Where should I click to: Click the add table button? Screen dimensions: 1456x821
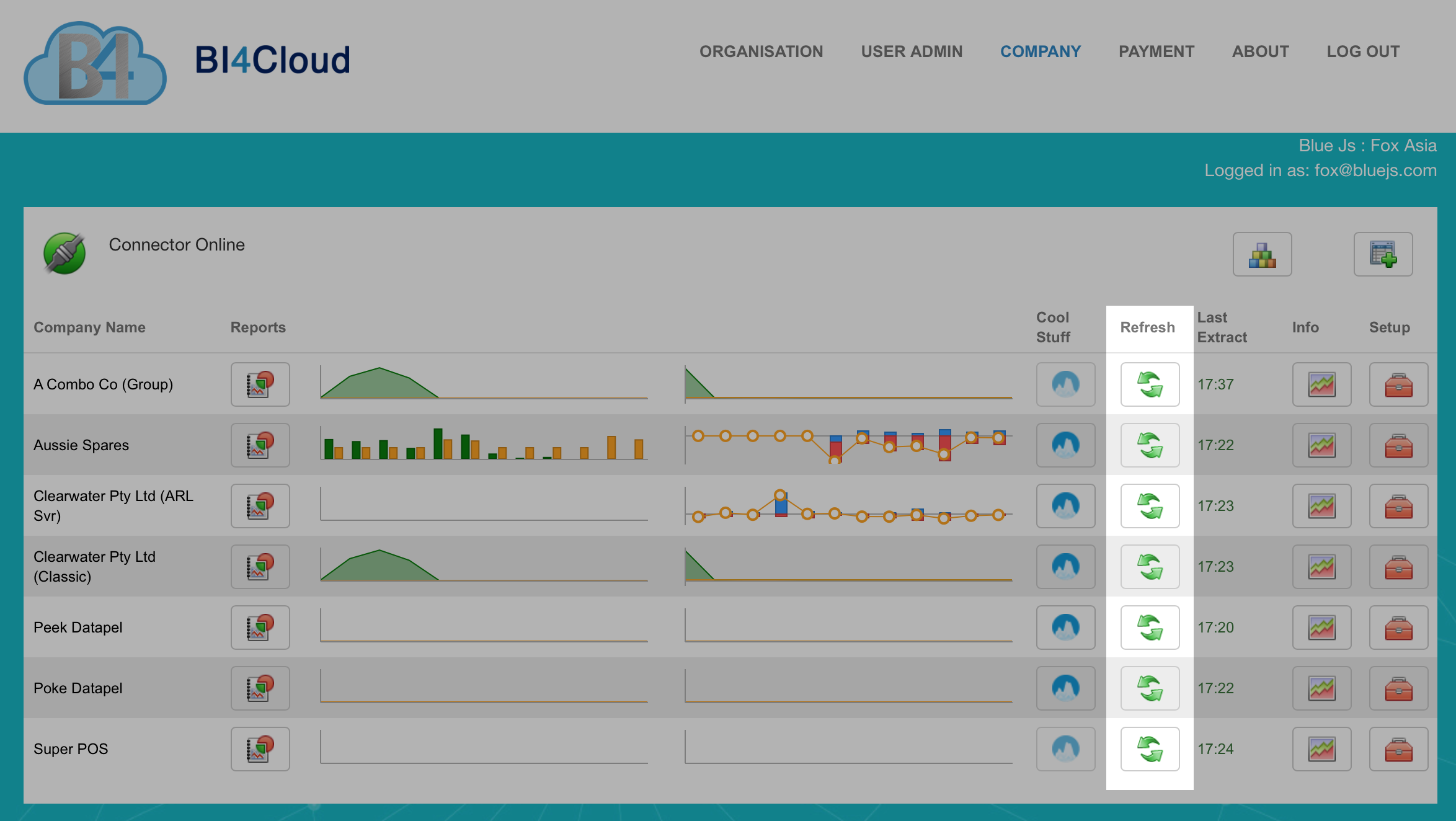coord(1383,254)
